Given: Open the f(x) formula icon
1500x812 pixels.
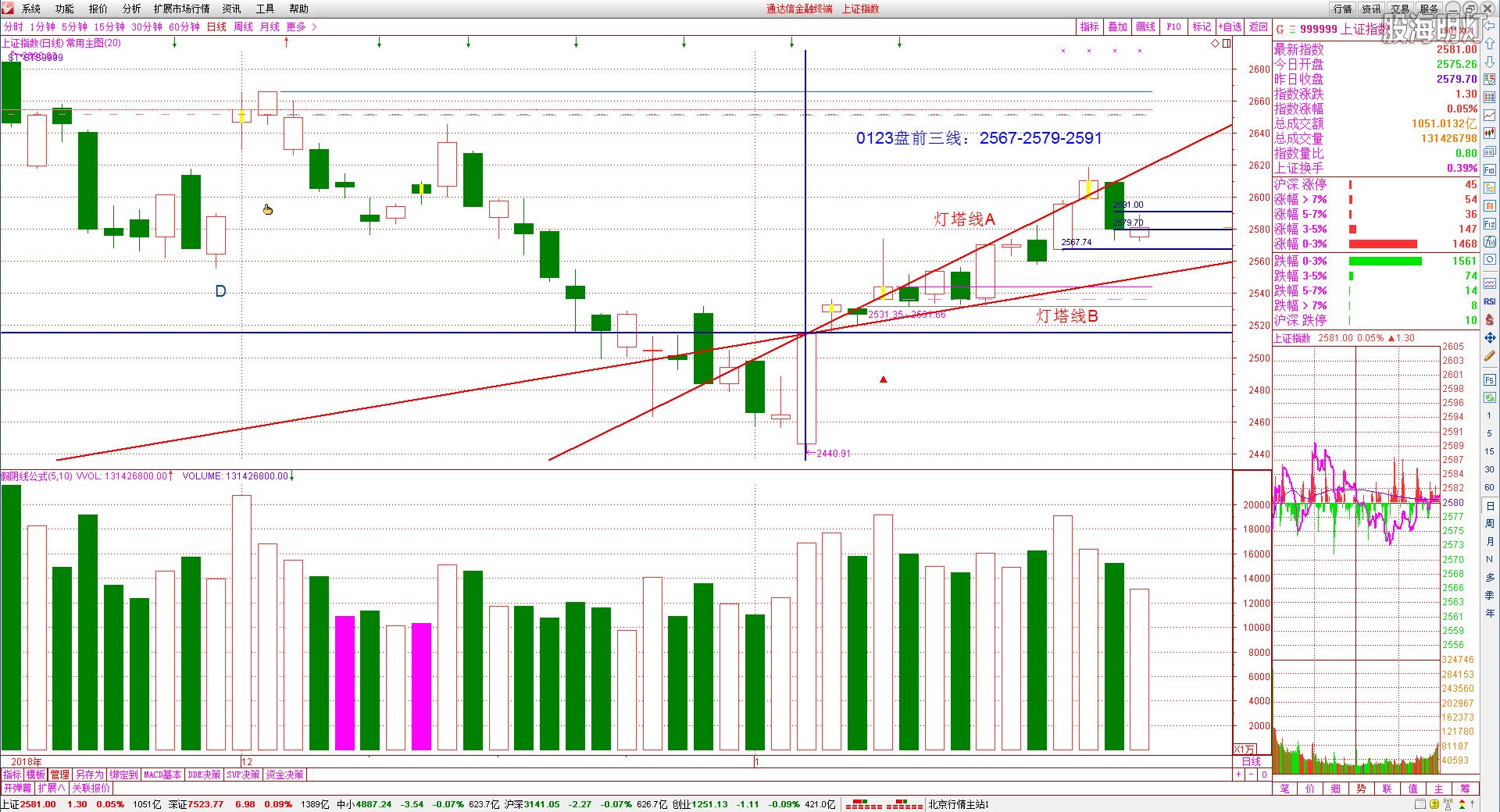Looking at the screenshot, I should coord(1490,241).
